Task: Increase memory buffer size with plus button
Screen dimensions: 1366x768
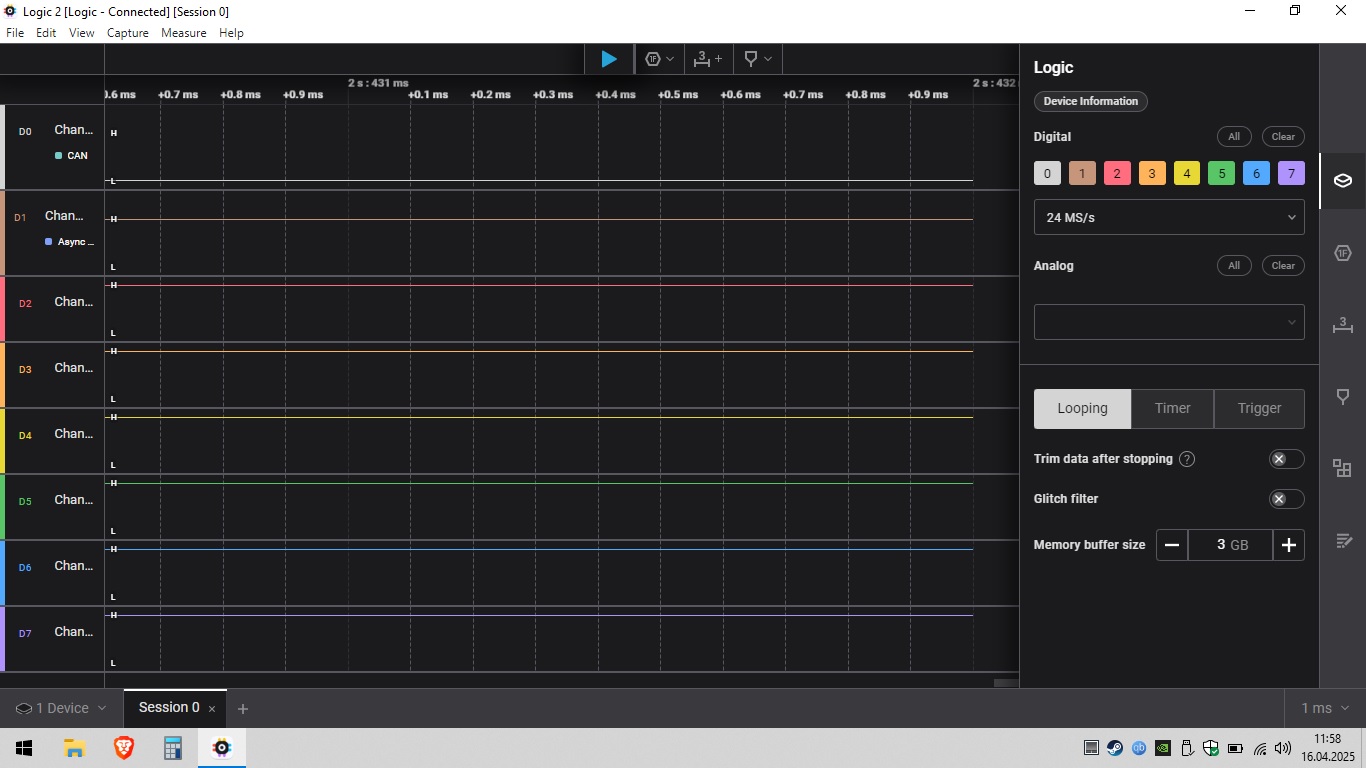Action: click(x=1288, y=545)
